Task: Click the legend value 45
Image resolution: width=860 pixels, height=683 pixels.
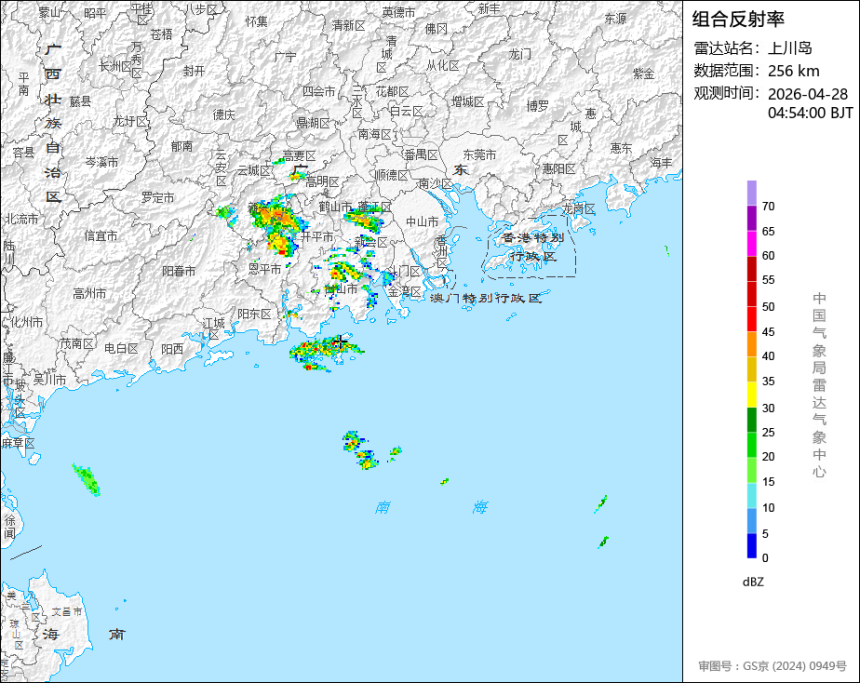Action: pyautogui.click(x=768, y=332)
